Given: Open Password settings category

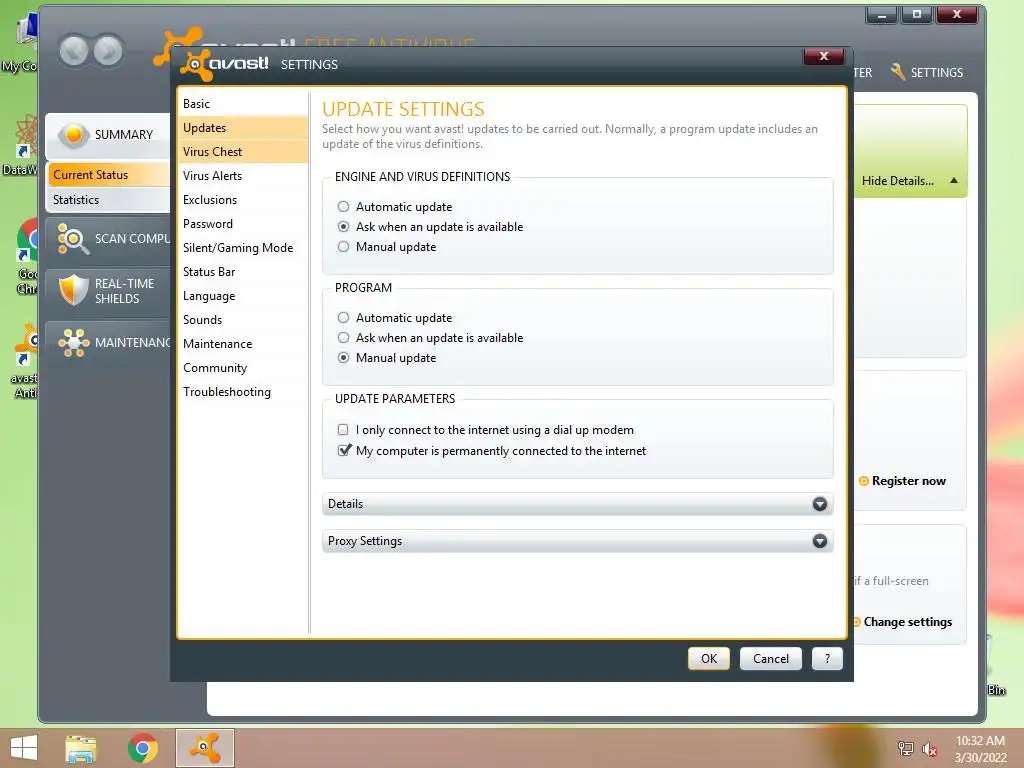Looking at the screenshot, I should [243, 224].
